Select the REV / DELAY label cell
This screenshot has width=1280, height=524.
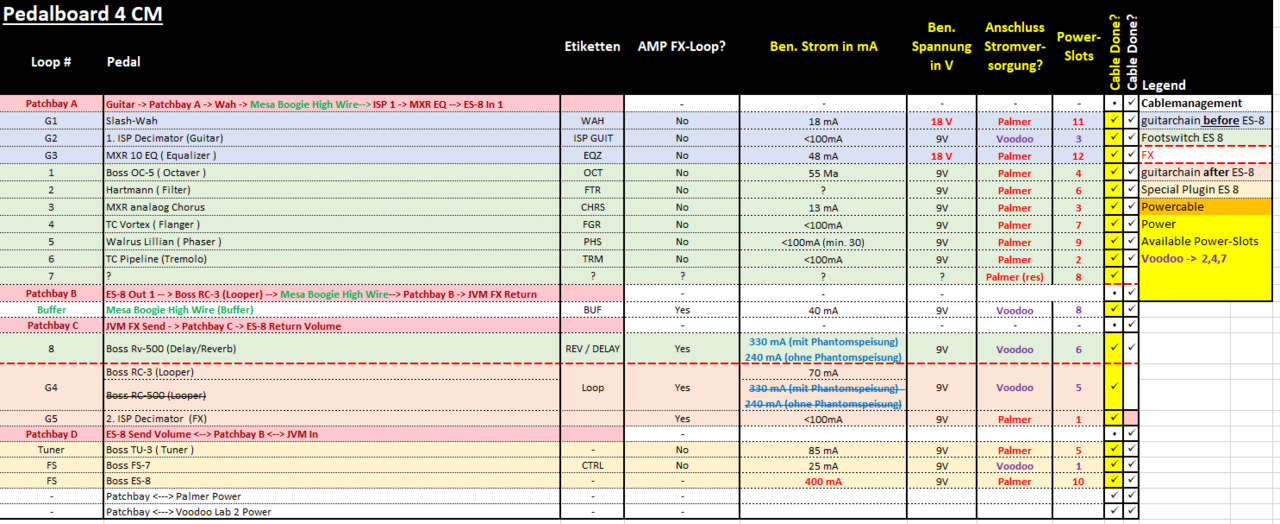coord(593,348)
